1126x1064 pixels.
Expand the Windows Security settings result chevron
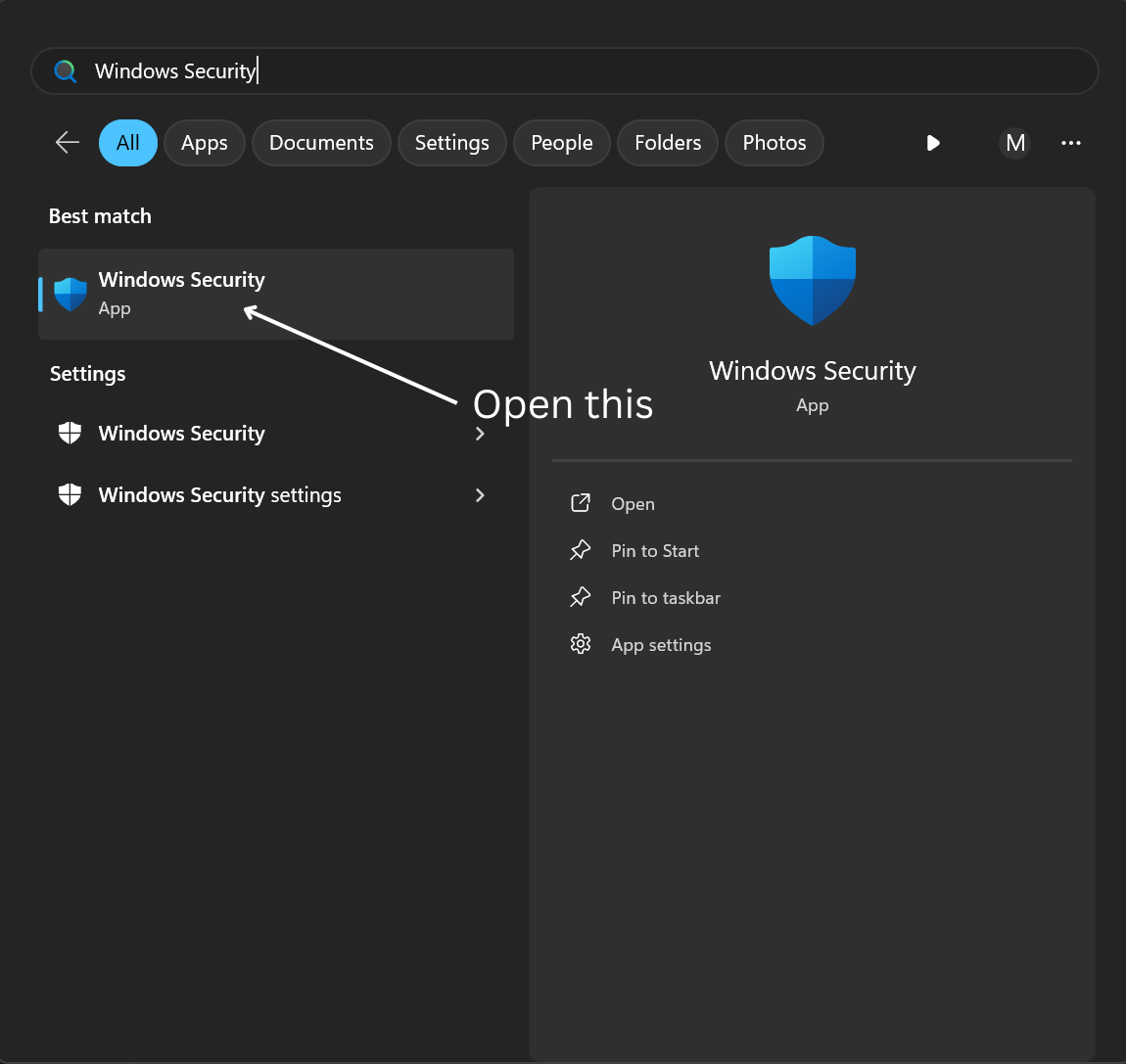480,495
